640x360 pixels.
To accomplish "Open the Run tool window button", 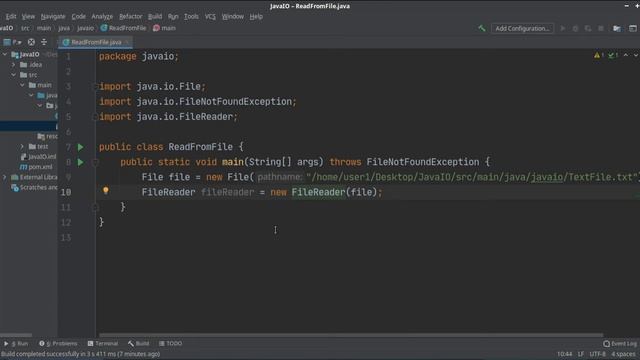I will pos(16,344).
